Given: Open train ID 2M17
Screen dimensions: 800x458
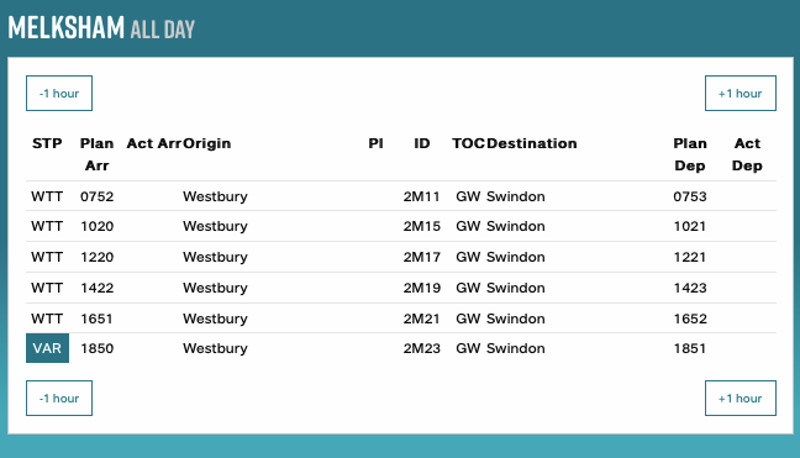Looking at the screenshot, I should [422, 257].
